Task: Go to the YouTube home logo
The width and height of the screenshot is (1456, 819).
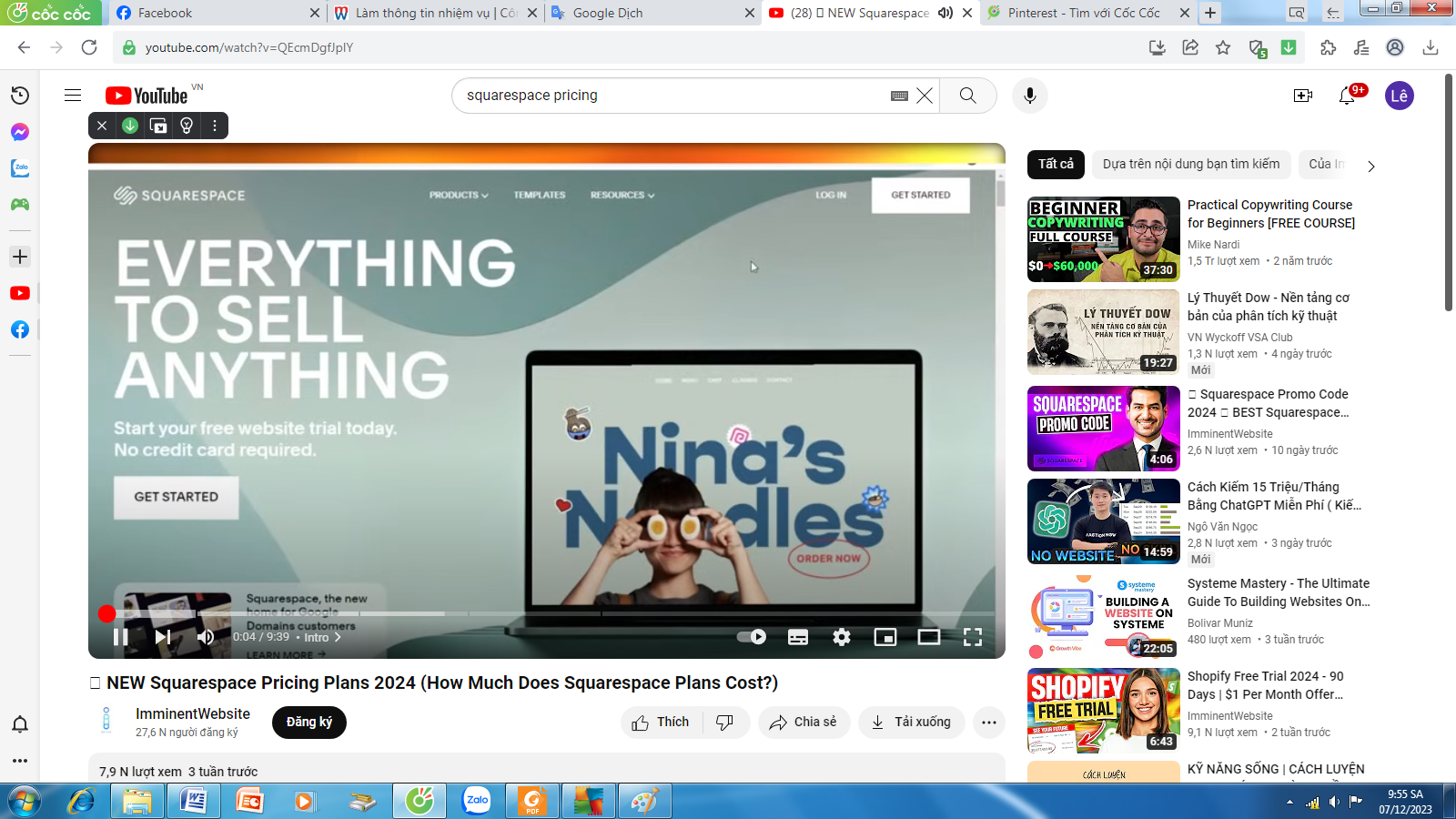Action: [147, 96]
